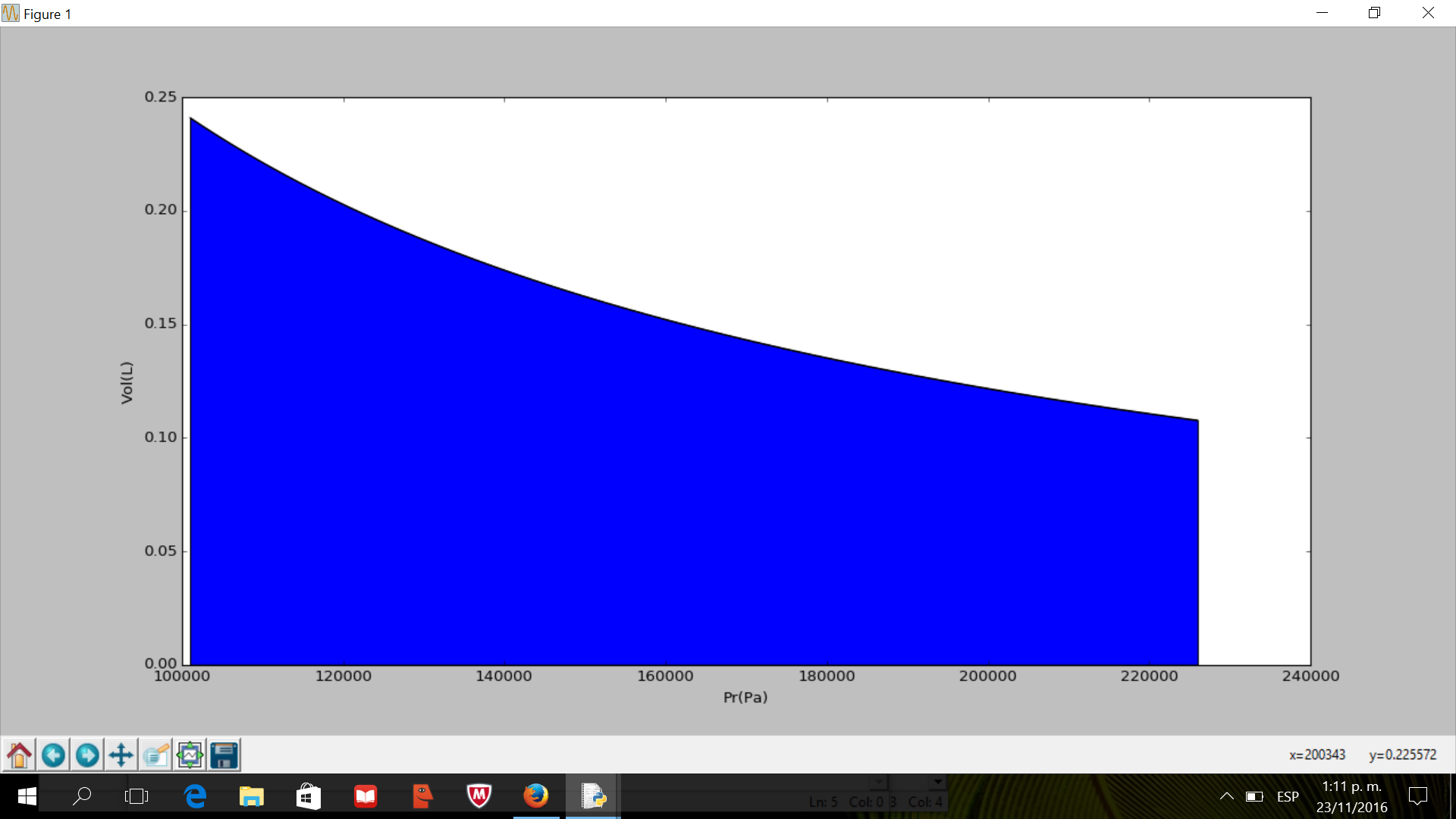Minimize the Figure 1 window
The image size is (1456, 819).
[x=1322, y=13]
